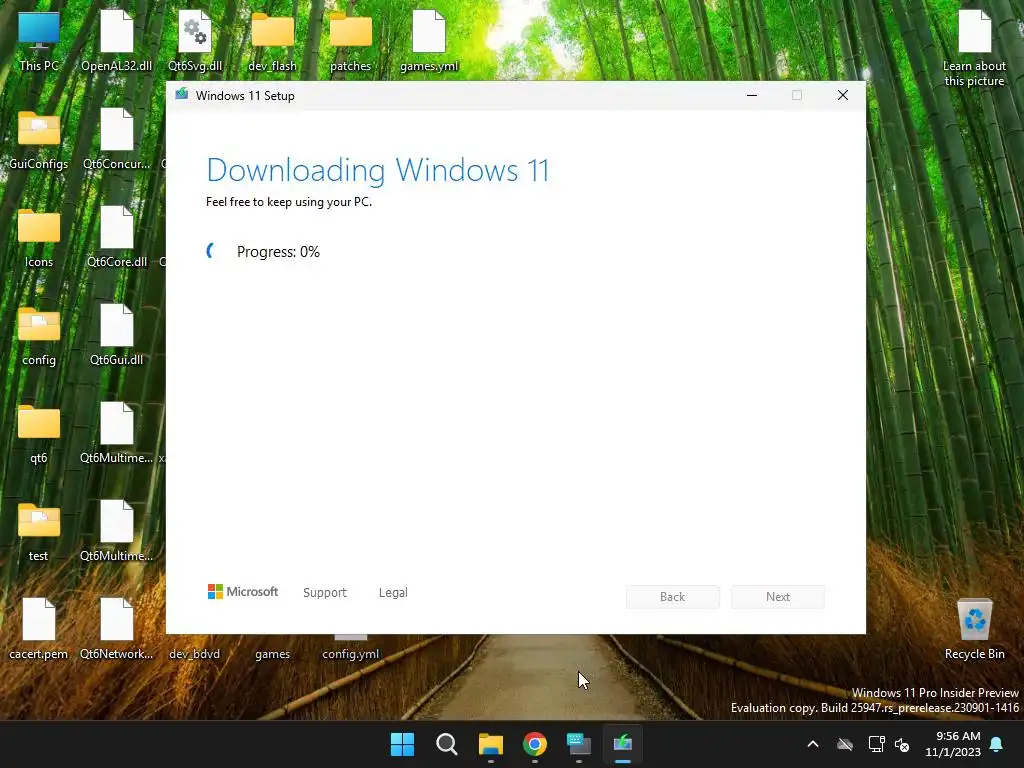Select the Qt6Network... file icon
Viewport: 1024px width, 768px height.
point(116,629)
